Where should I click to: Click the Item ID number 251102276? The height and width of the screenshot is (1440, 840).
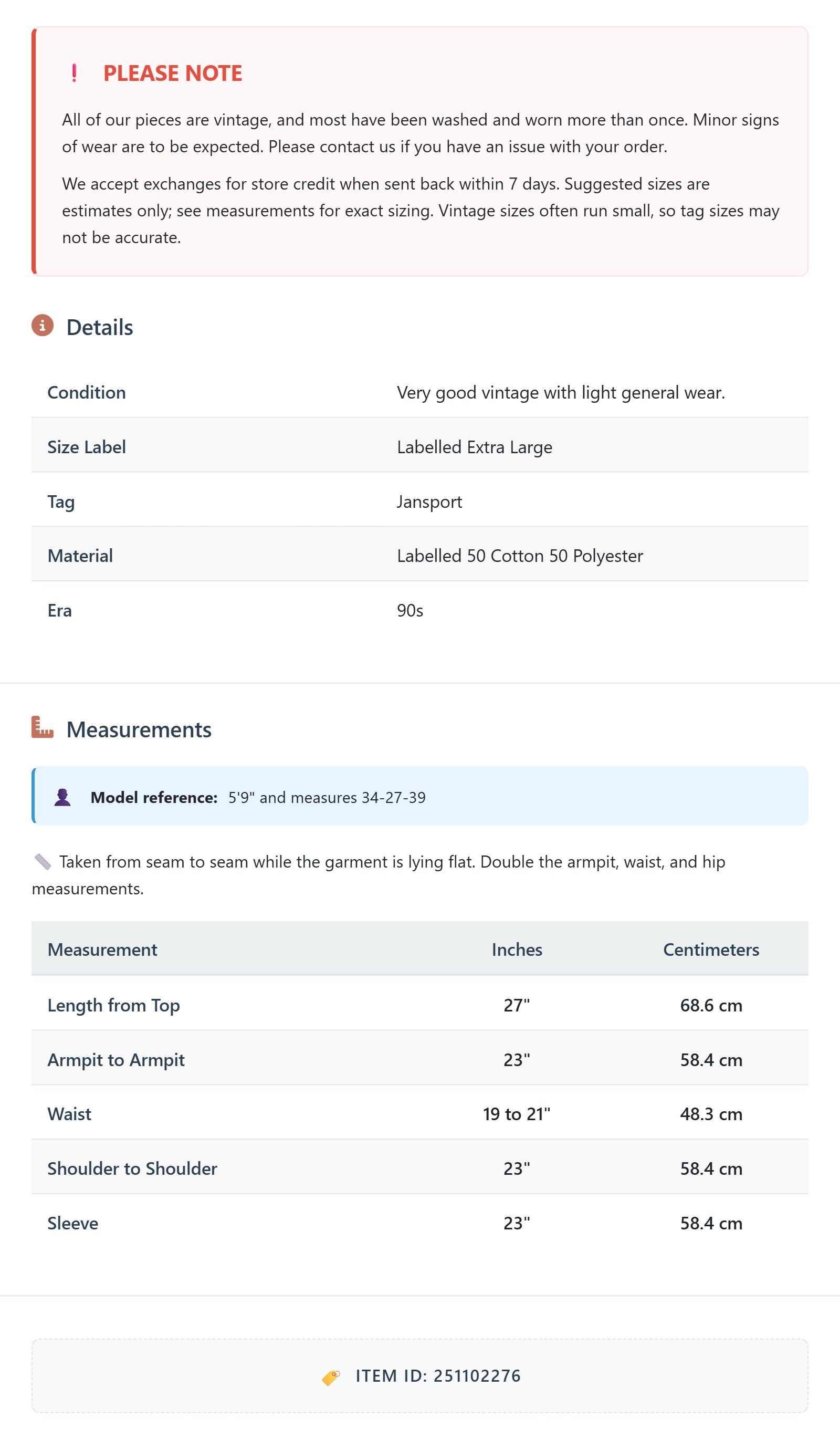point(477,1376)
